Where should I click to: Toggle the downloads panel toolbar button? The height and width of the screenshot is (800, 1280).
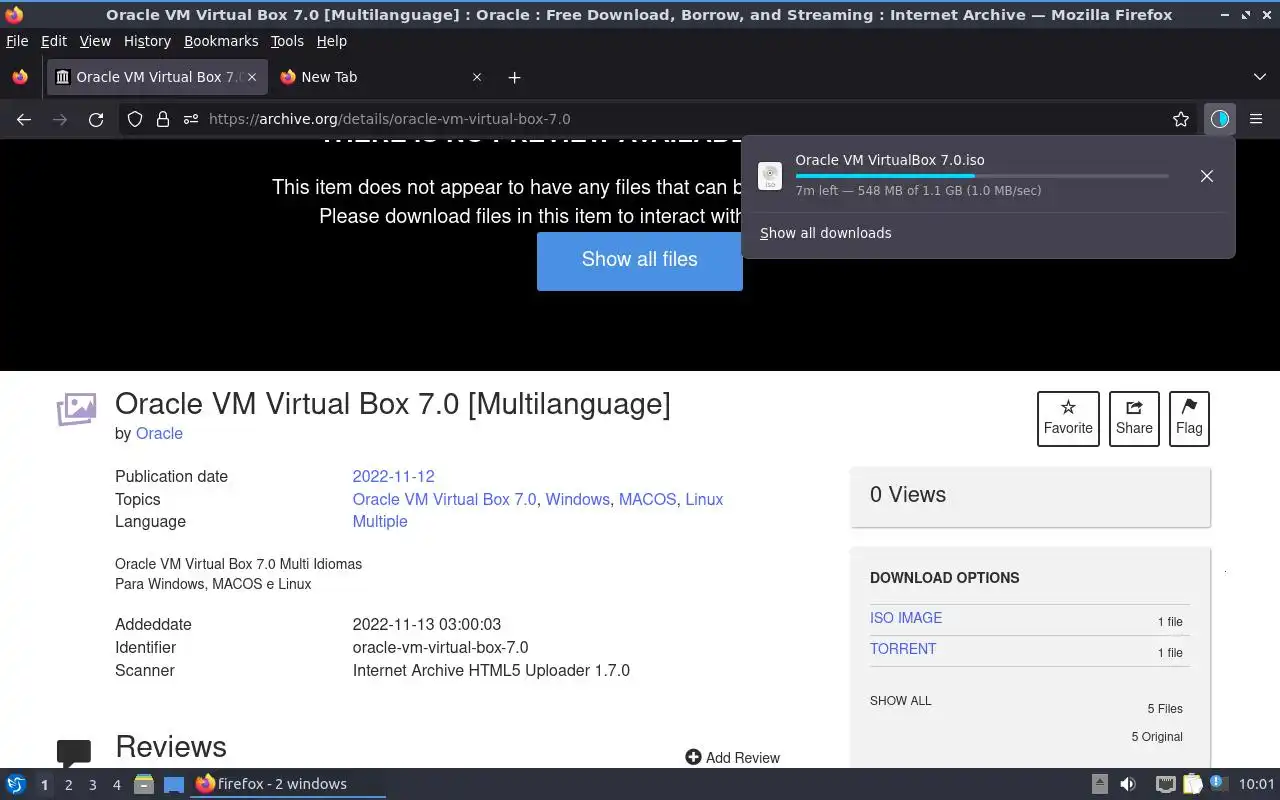click(x=1219, y=119)
